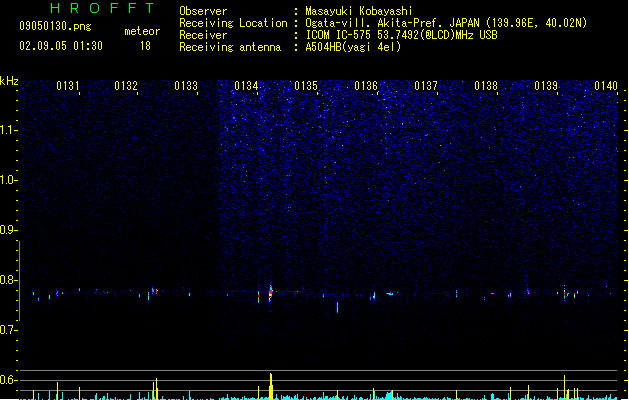Click the kHz axis unit label
Screen dimensions: 629x400
tap(9, 81)
